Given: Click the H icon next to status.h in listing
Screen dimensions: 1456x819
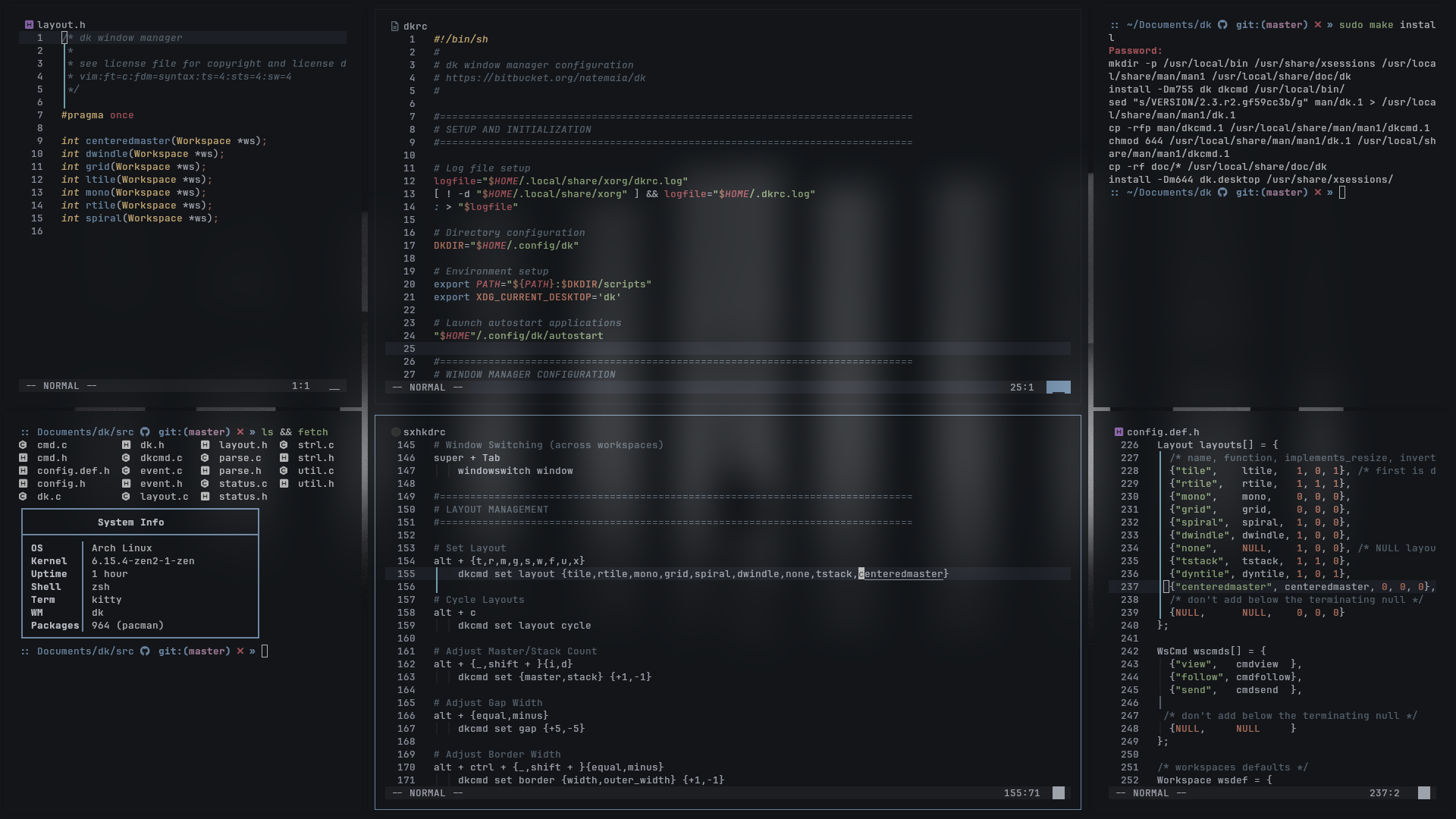Looking at the screenshot, I should [205, 497].
